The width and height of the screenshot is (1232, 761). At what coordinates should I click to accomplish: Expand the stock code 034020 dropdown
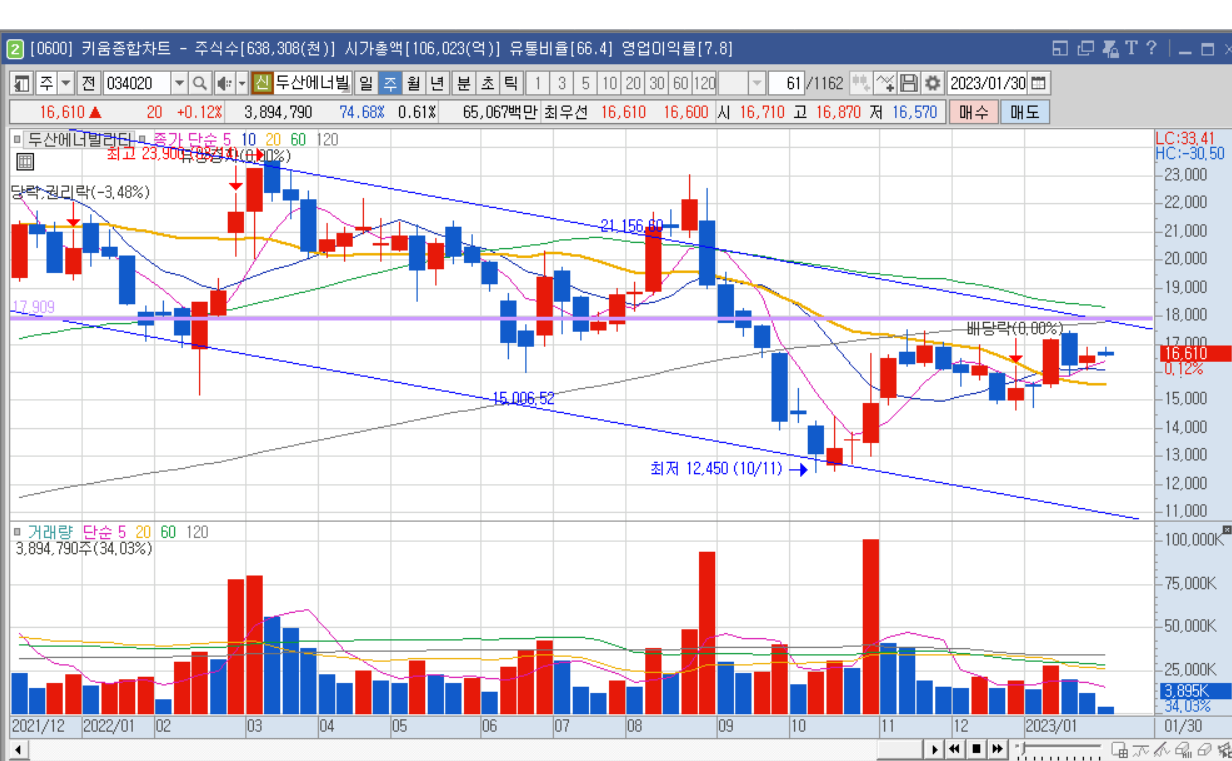[x=180, y=83]
